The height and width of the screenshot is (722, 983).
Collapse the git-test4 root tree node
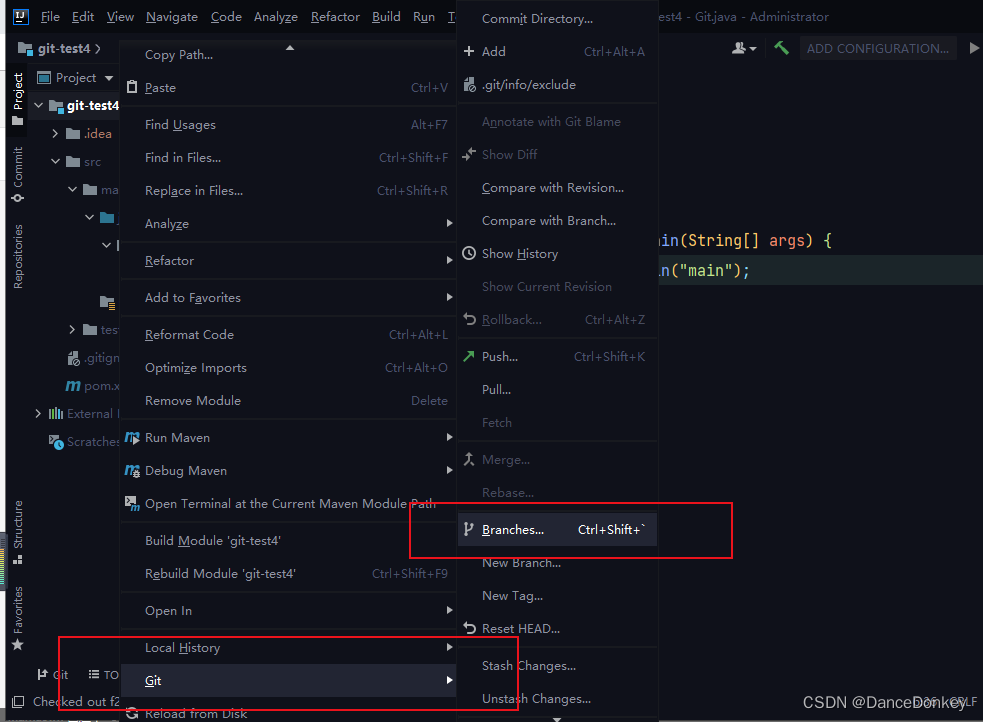(x=38, y=105)
